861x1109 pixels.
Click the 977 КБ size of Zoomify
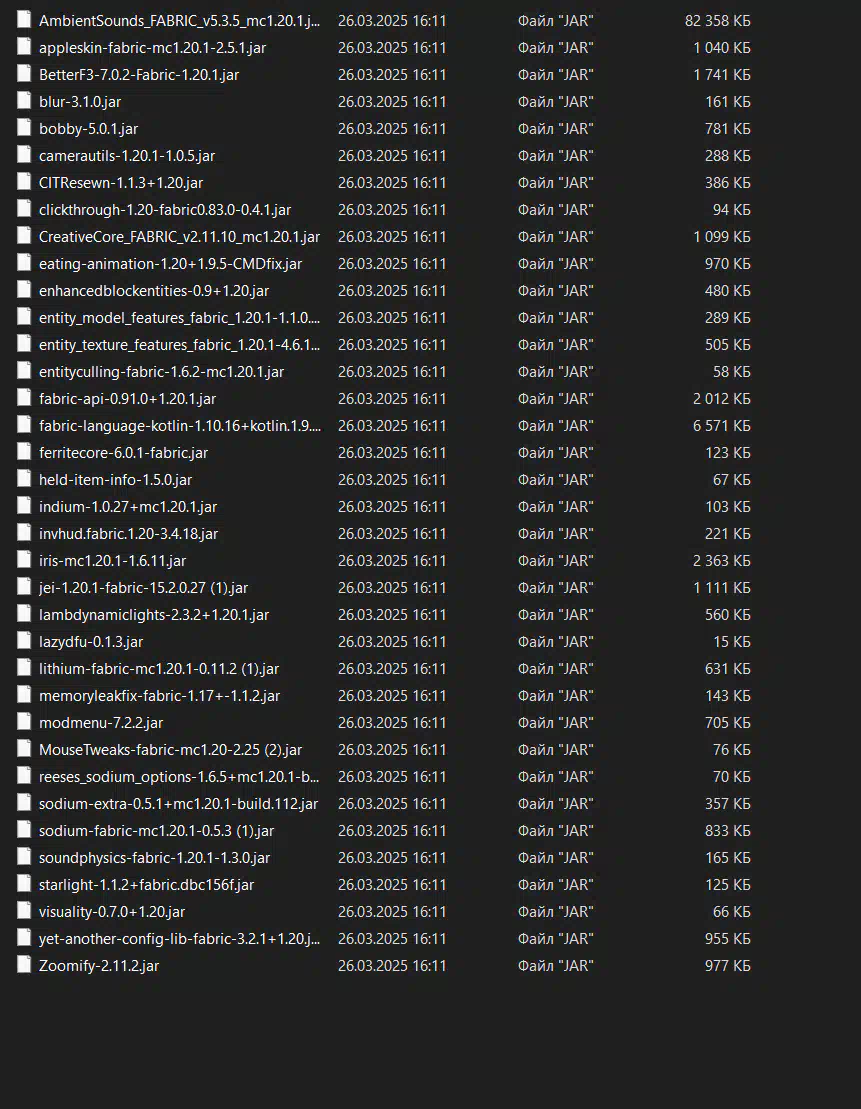point(727,965)
